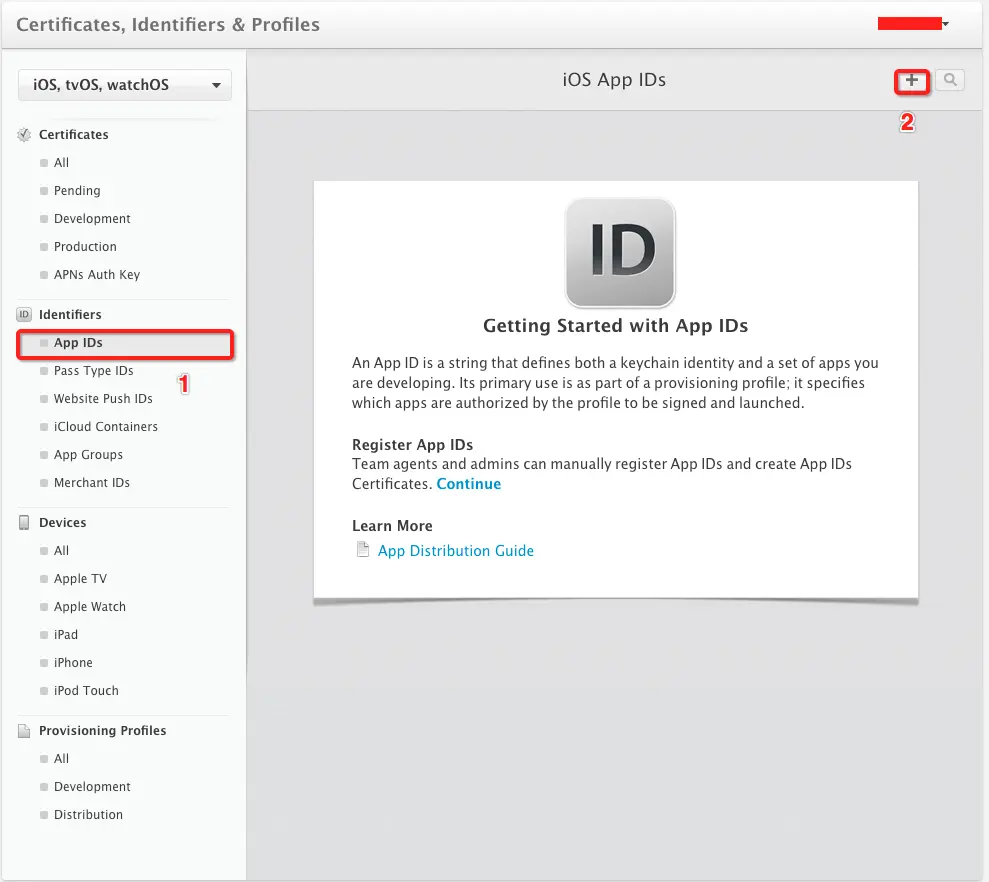
Task: Click the plus icon to add App ID
Action: point(911,81)
